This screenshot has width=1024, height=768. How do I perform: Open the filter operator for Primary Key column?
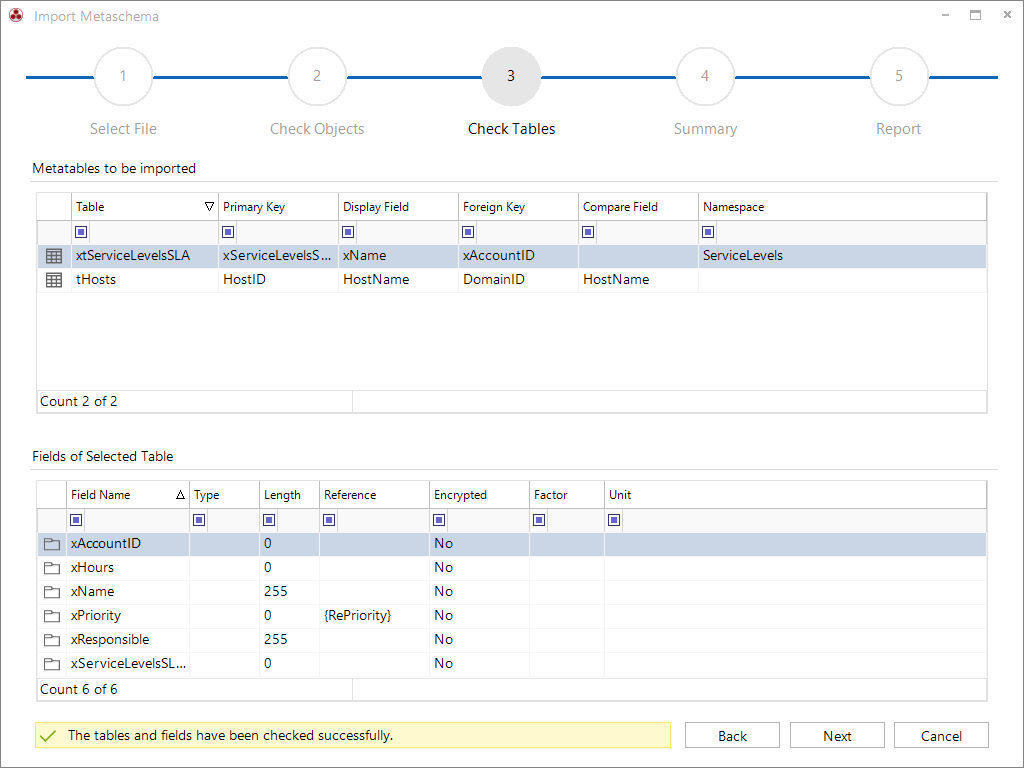click(228, 232)
